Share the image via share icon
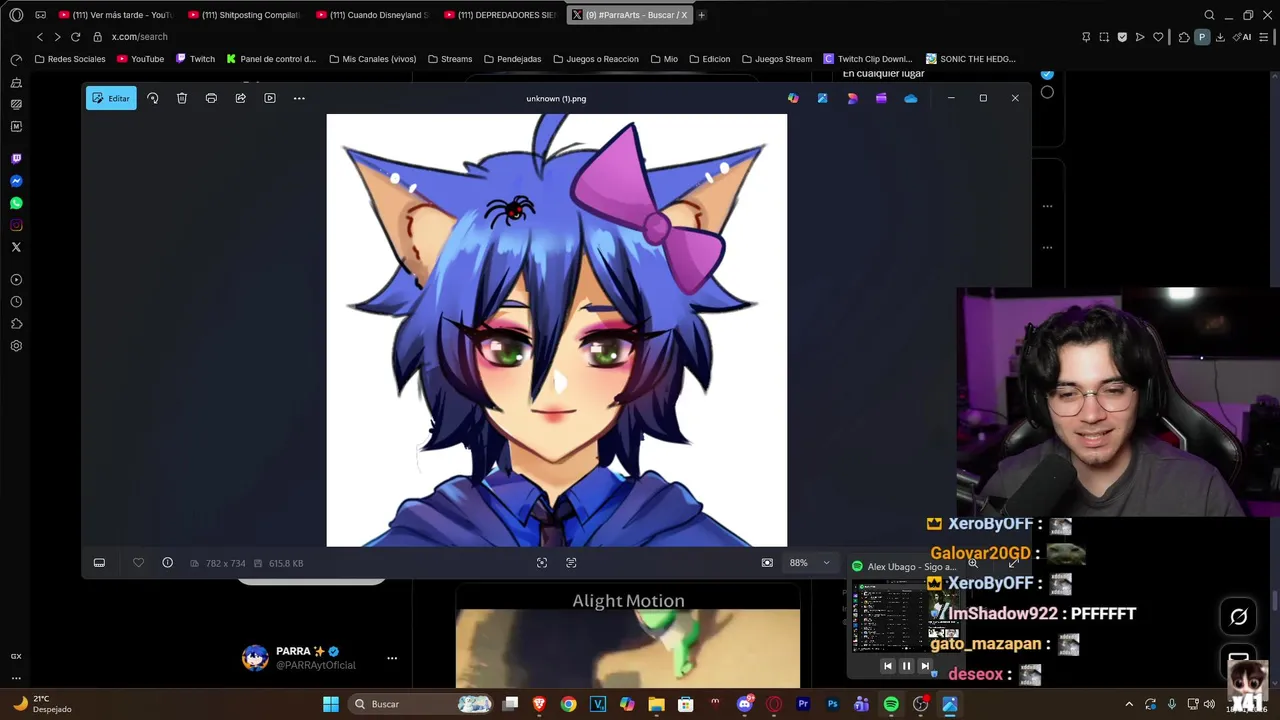 tap(240, 98)
